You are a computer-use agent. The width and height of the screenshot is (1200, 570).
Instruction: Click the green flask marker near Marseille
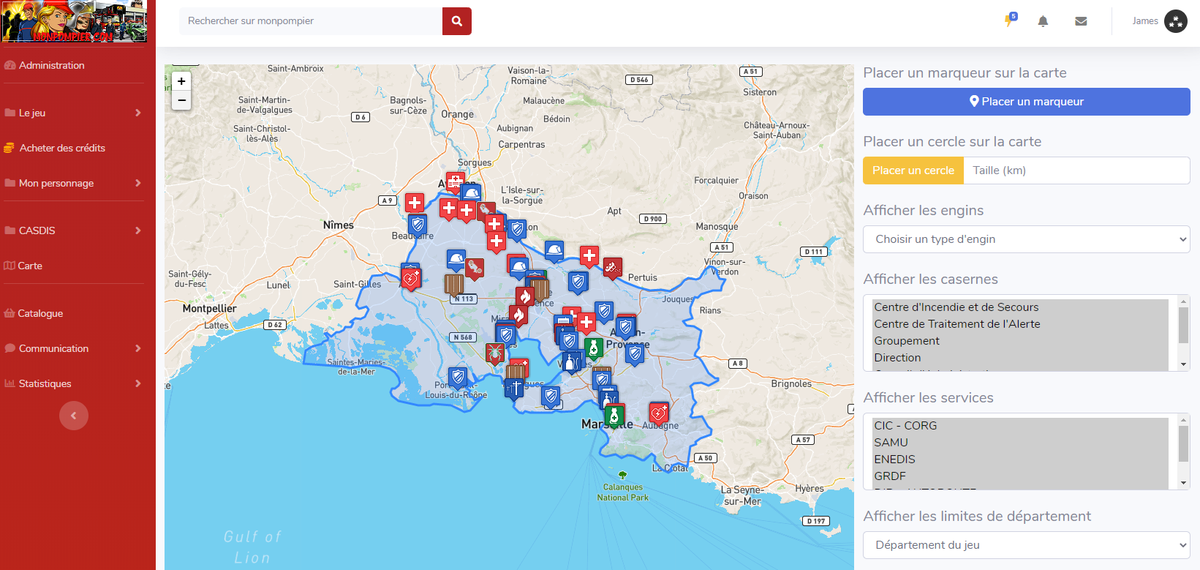[614, 414]
